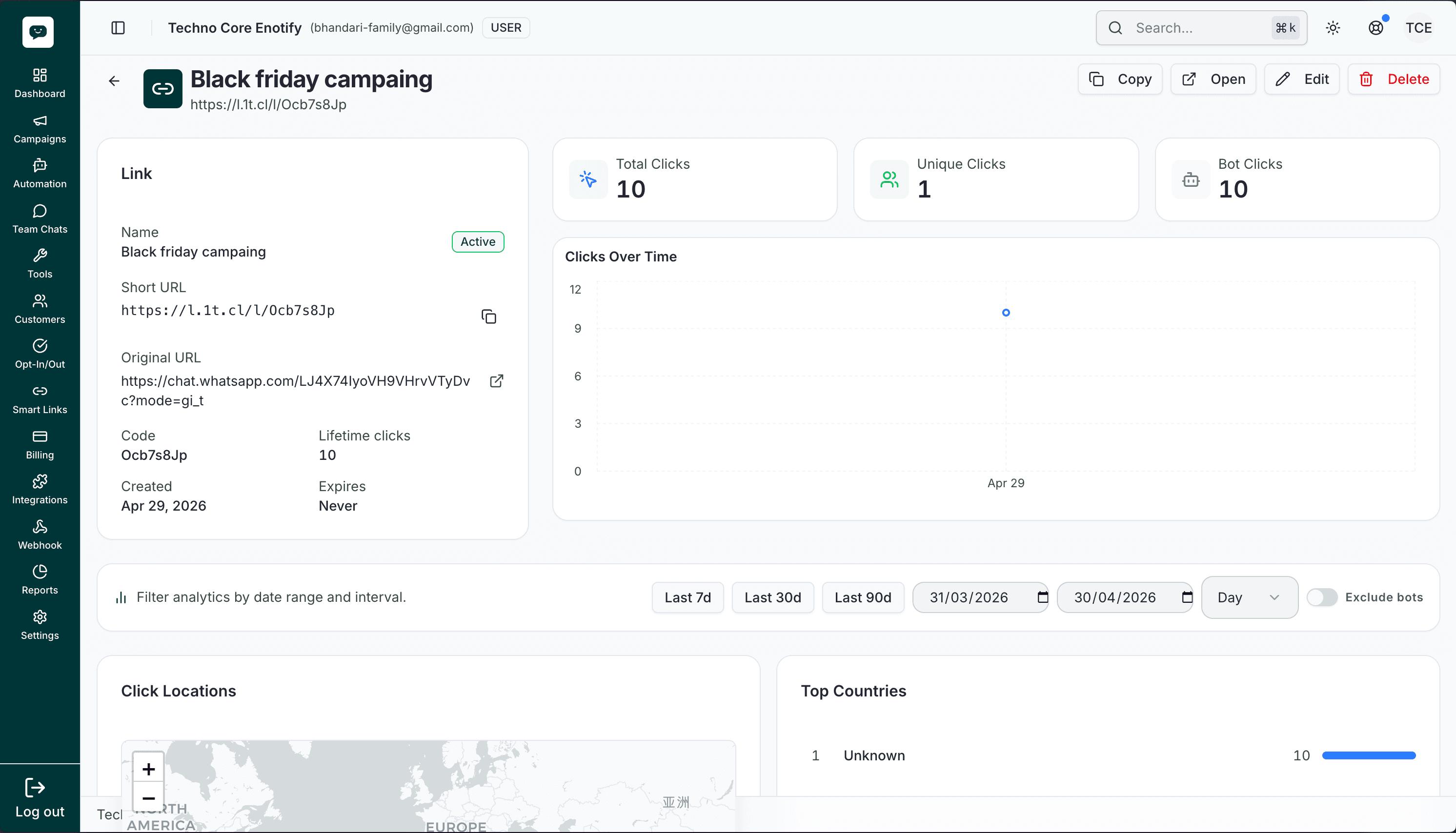Collapse the sidebar panel toggle
Image resolution: width=1456 pixels, height=833 pixels.
click(x=118, y=27)
